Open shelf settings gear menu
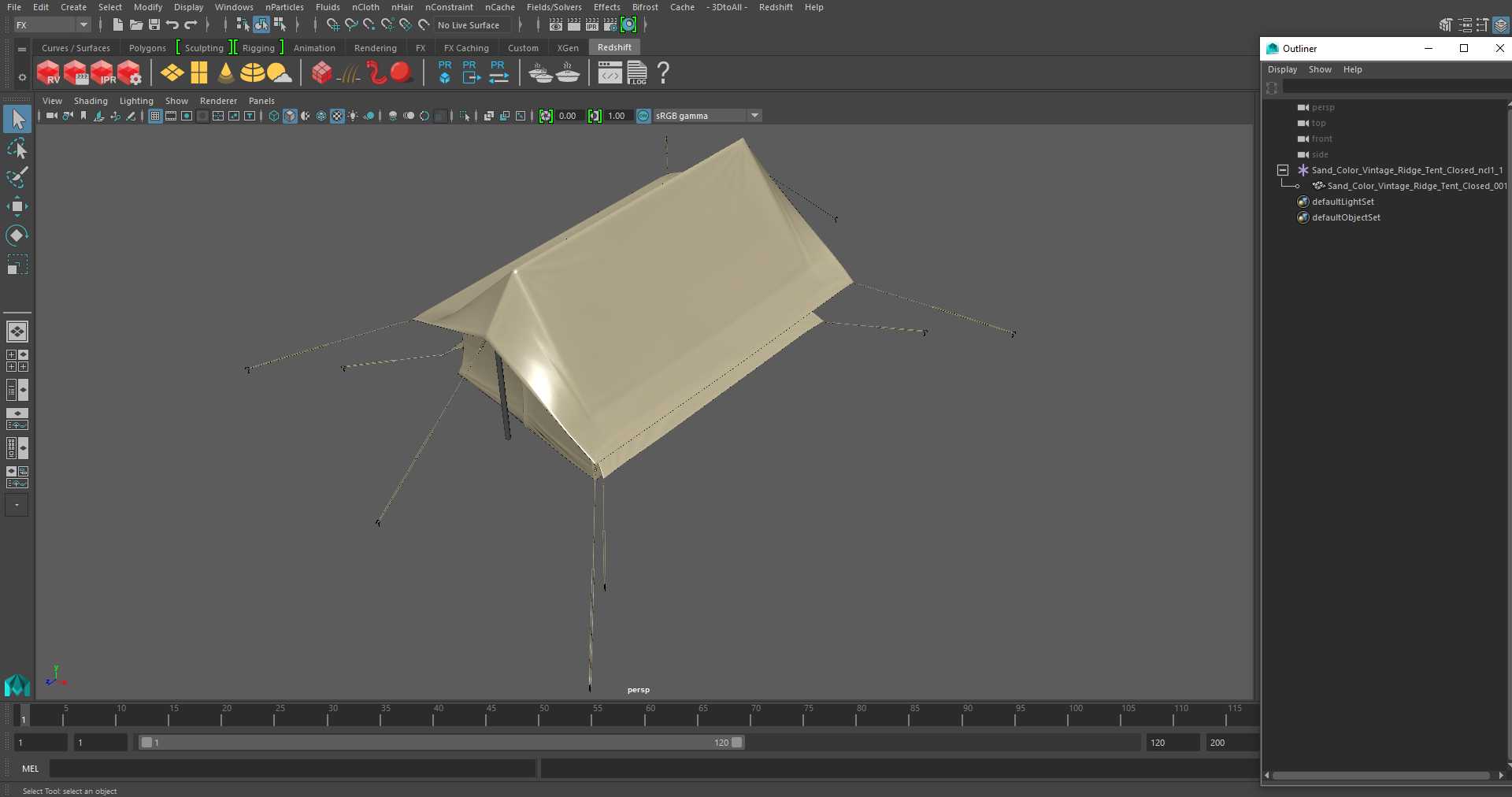The image size is (1512, 797). coord(22,76)
